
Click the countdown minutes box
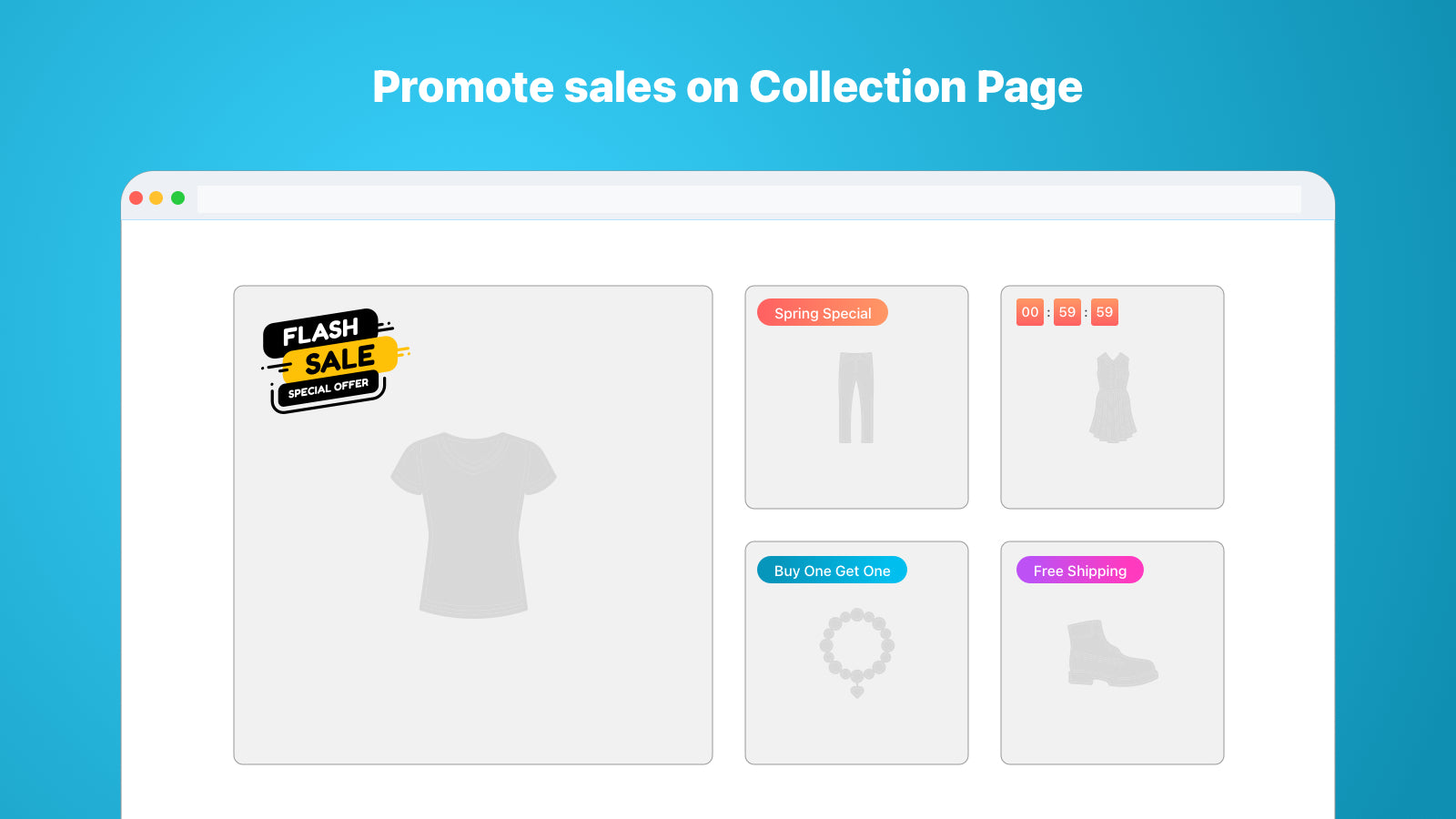1067,312
